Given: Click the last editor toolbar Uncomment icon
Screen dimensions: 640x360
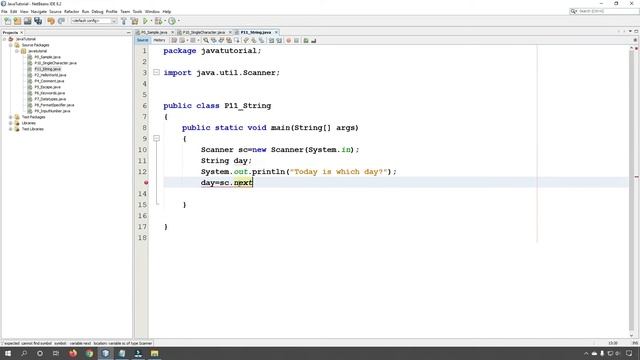Looking at the screenshot, I should pos(313,40).
